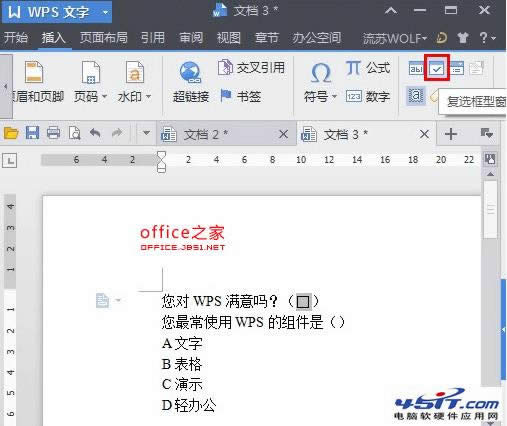Click the gold D-shaped icon
Image resolution: width=507 pixels, height=426 pixels.
click(441, 38)
